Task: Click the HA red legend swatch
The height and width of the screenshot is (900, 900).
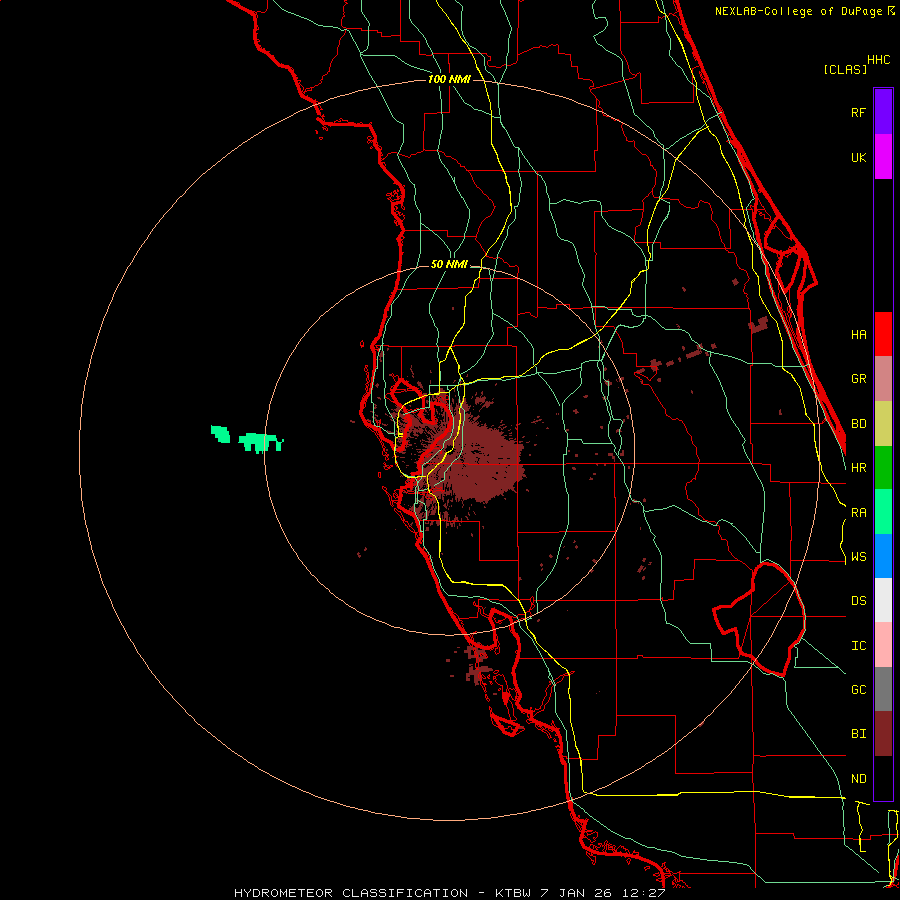Action: click(x=883, y=334)
